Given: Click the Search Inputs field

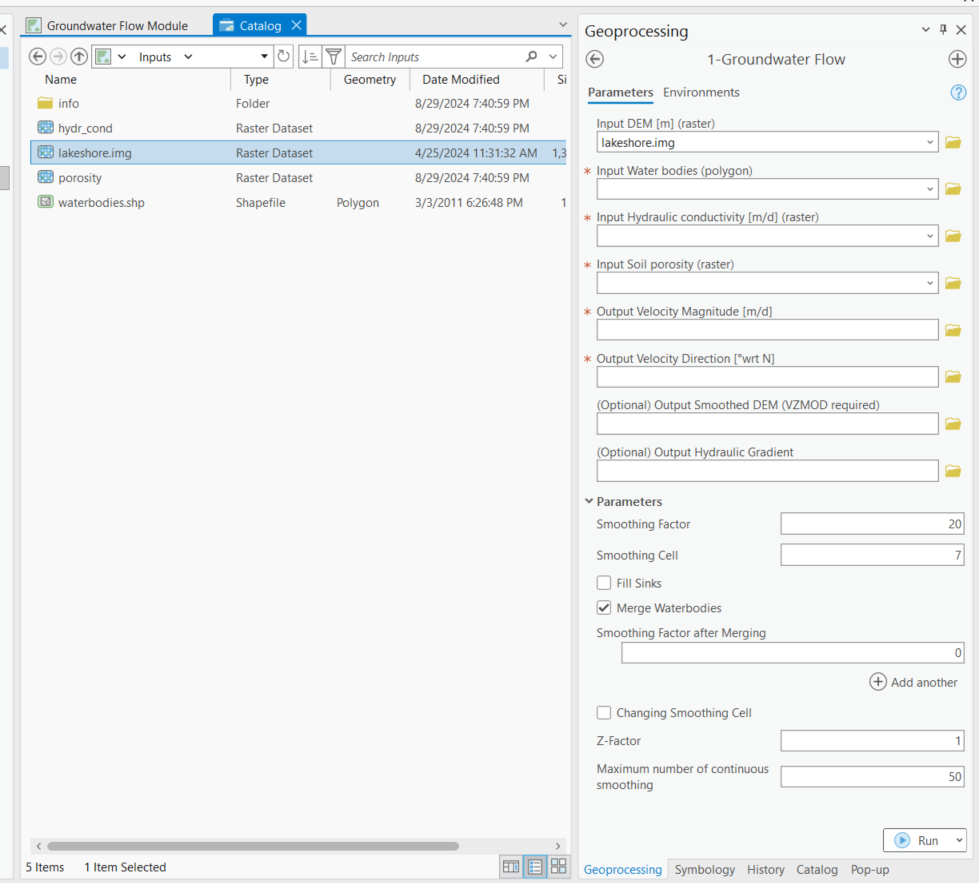Looking at the screenshot, I should click(436, 57).
